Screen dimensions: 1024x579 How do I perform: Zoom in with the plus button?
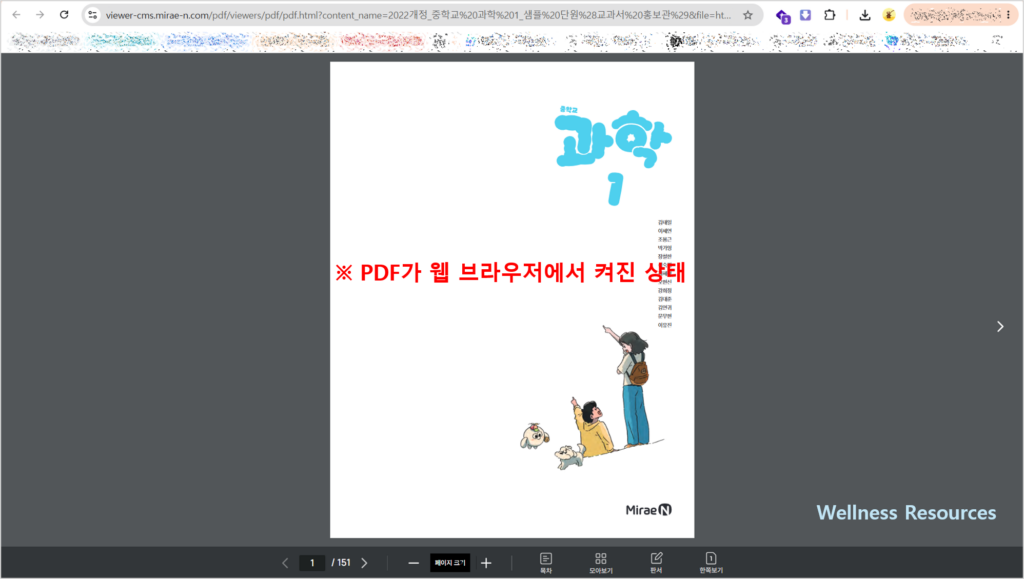click(486, 563)
